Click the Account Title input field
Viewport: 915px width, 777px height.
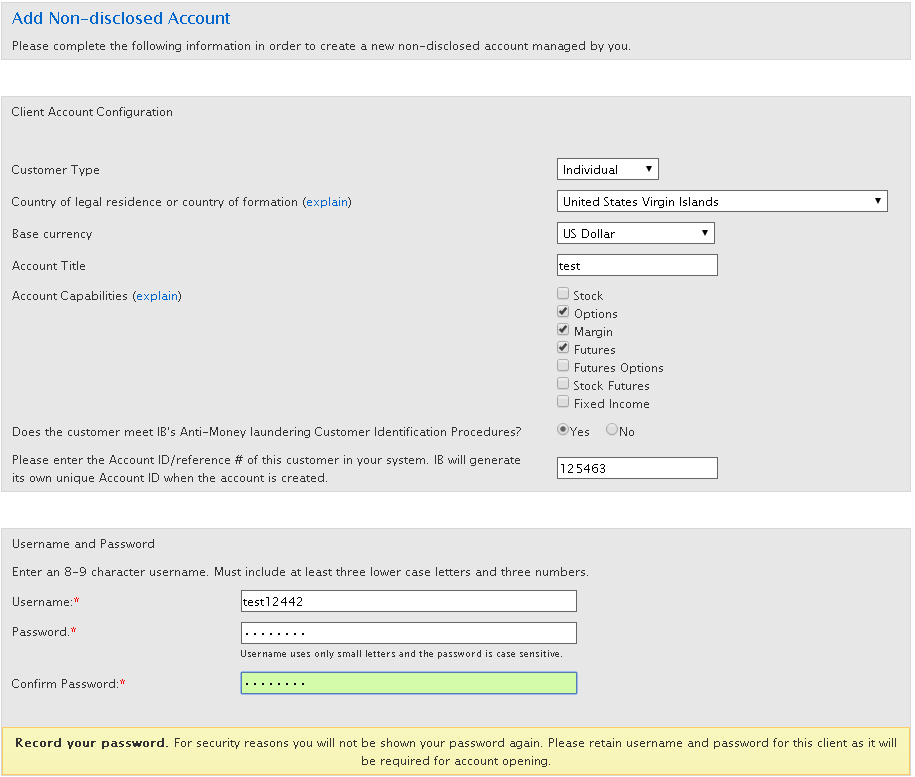click(x=637, y=266)
